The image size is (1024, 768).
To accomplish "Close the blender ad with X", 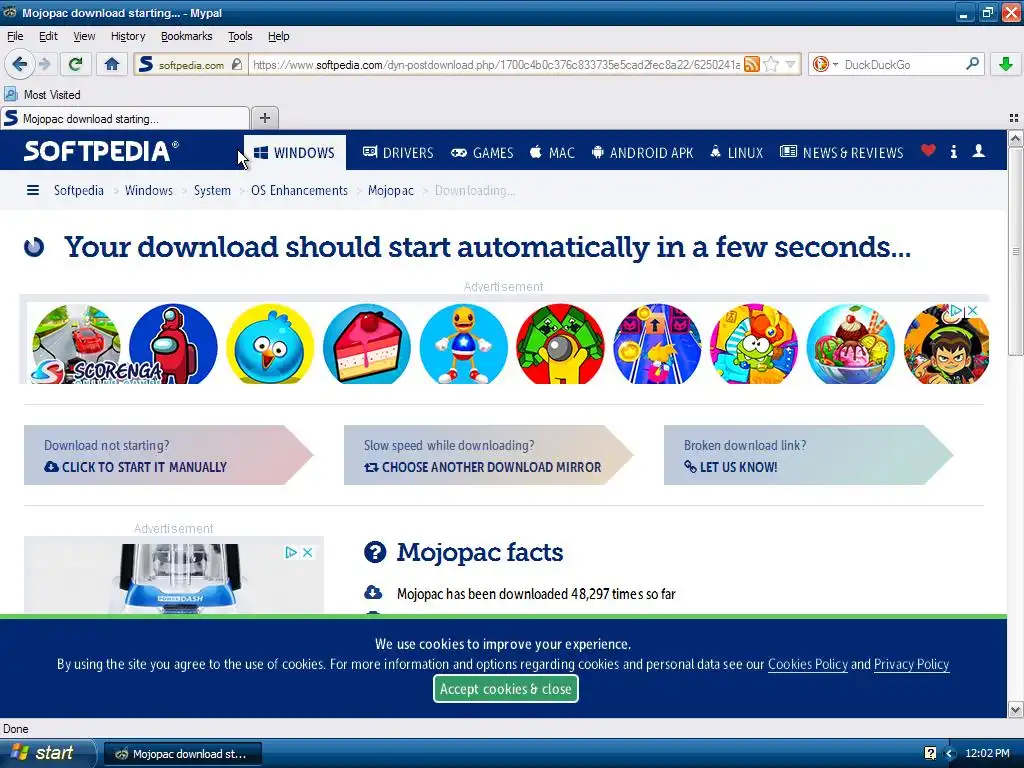I will click(307, 552).
